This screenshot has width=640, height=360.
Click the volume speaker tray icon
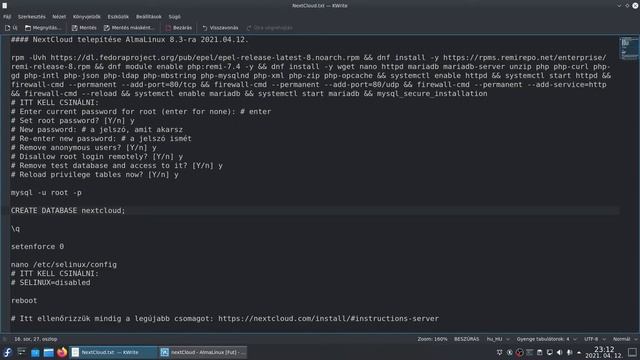click(x=559, y=352)
